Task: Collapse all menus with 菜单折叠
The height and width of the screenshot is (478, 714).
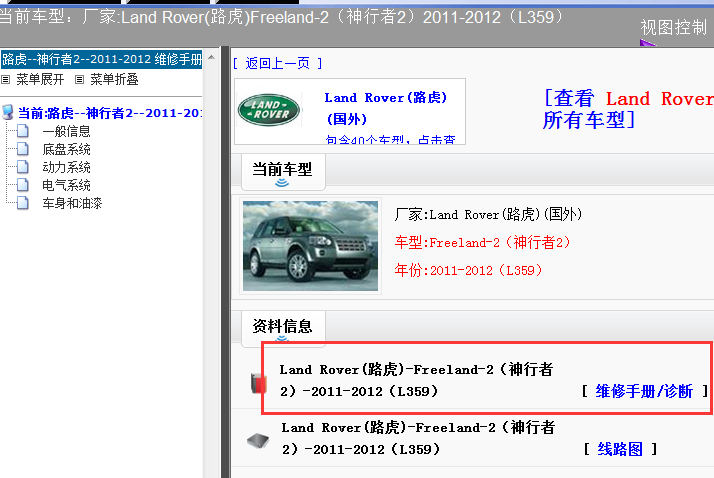Action: tap(114, 80)
